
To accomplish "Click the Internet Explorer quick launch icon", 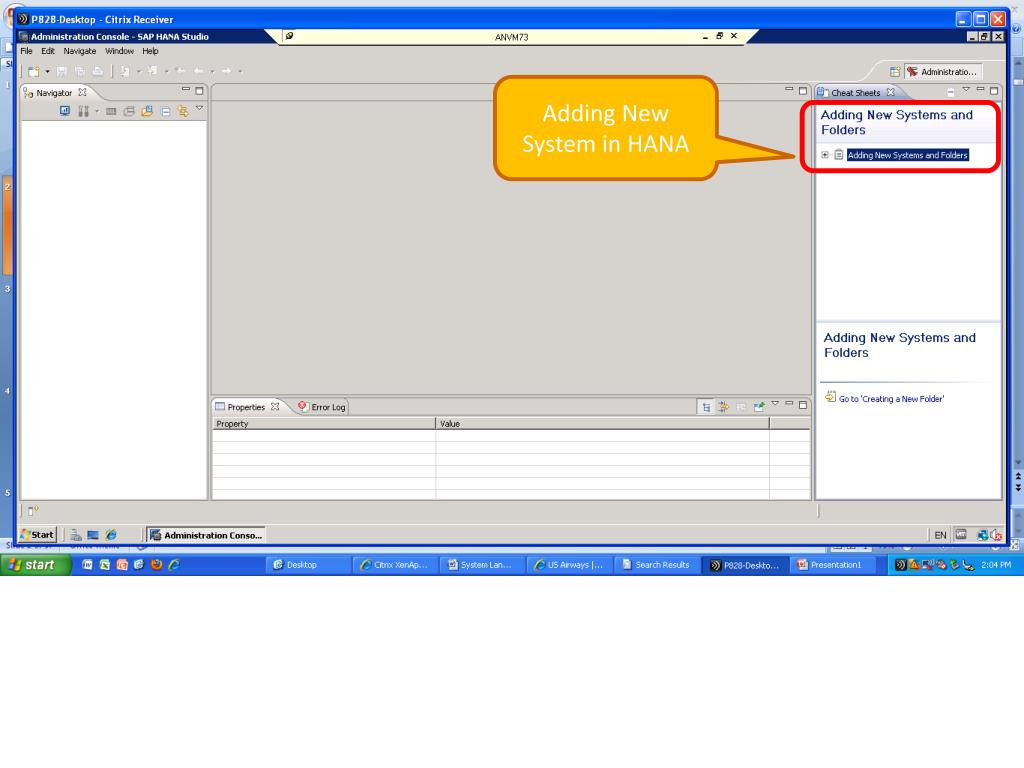I will point(174,565).
